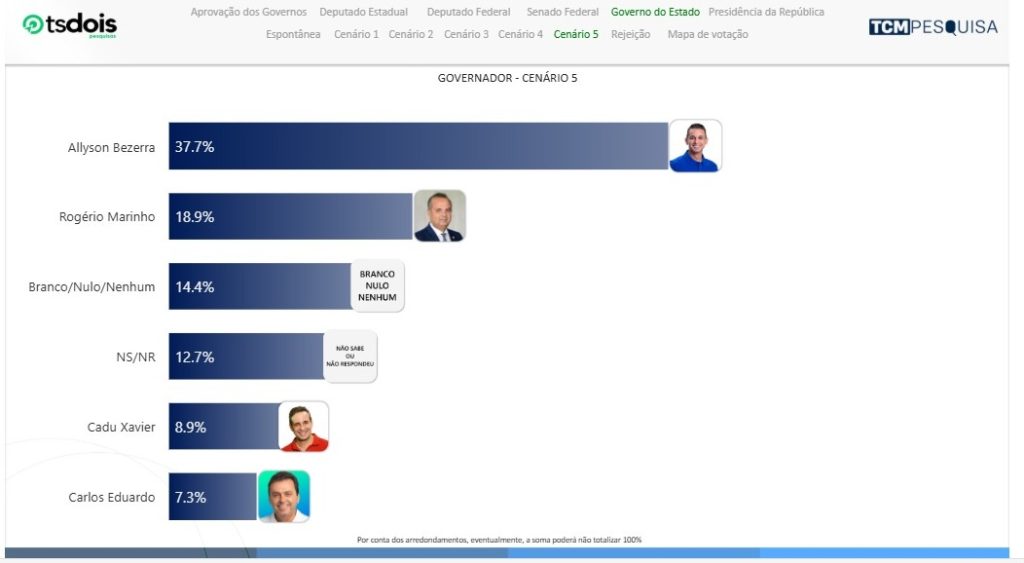
Task: Click the Allyson Bezerra 37.7% bar
Action: coord(418,146)
